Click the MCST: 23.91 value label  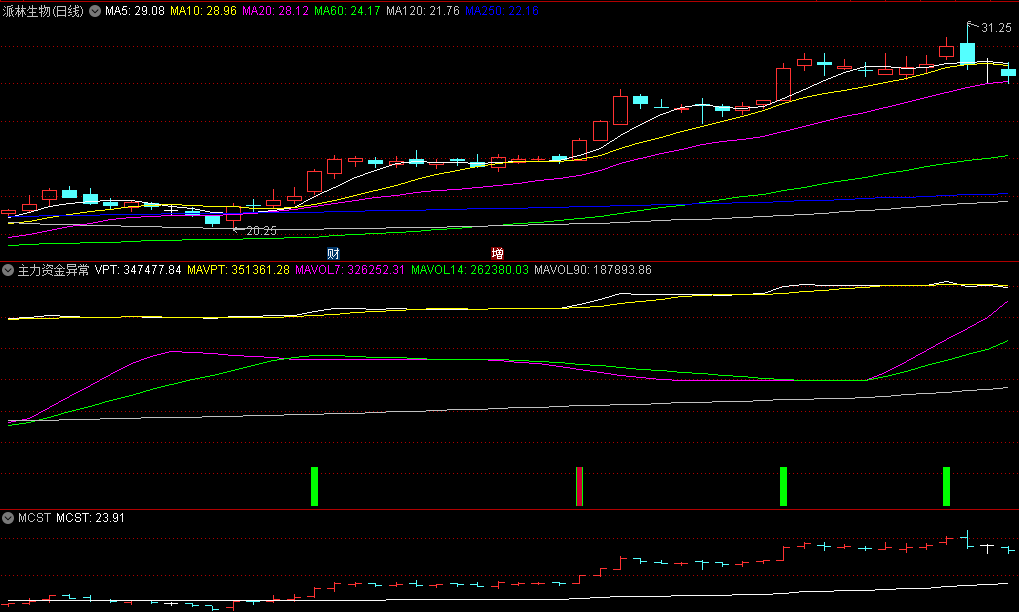coord(90,518)
